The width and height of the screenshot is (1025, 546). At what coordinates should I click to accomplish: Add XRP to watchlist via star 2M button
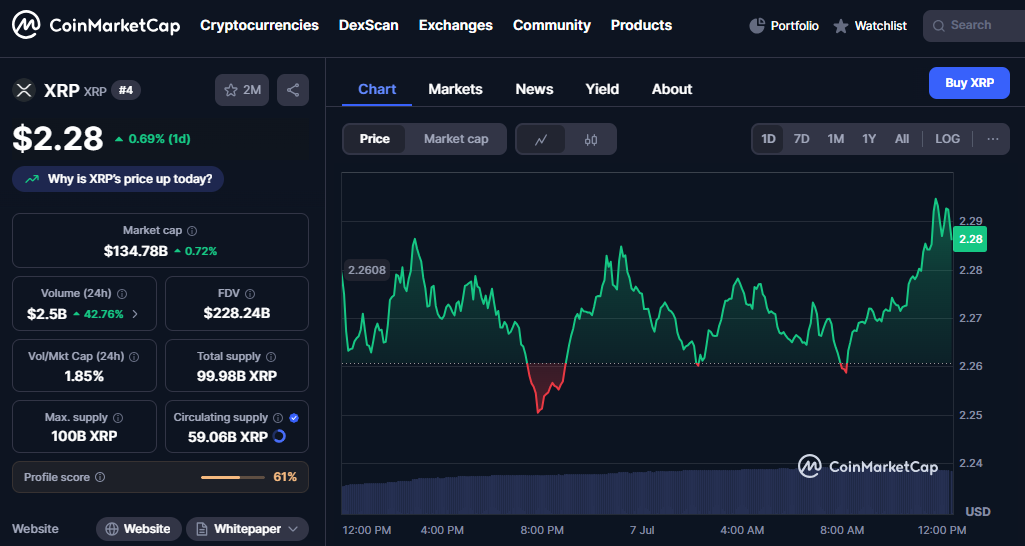[242, 90]
